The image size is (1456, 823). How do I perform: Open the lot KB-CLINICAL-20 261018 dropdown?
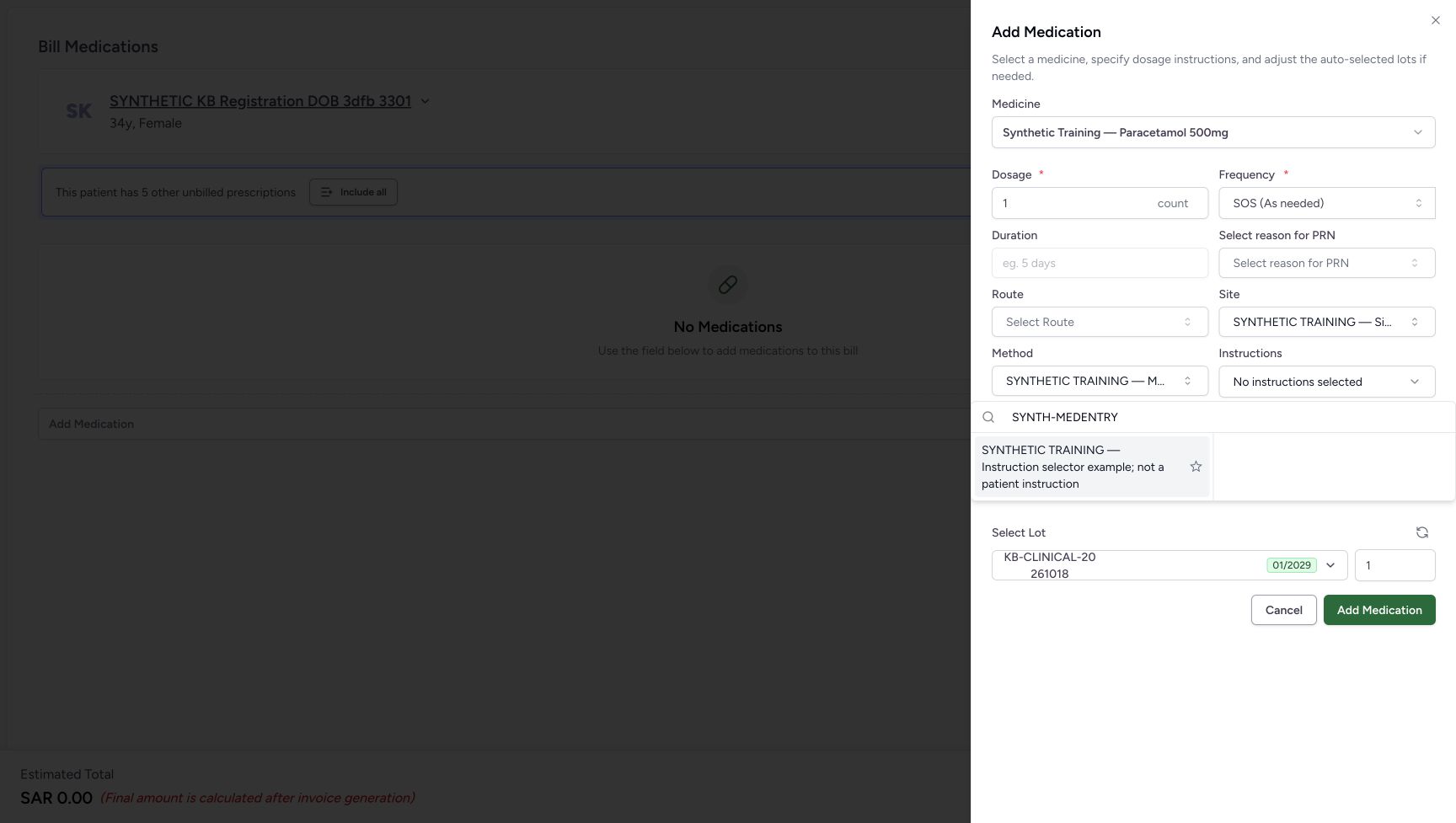click(1169, 565)
